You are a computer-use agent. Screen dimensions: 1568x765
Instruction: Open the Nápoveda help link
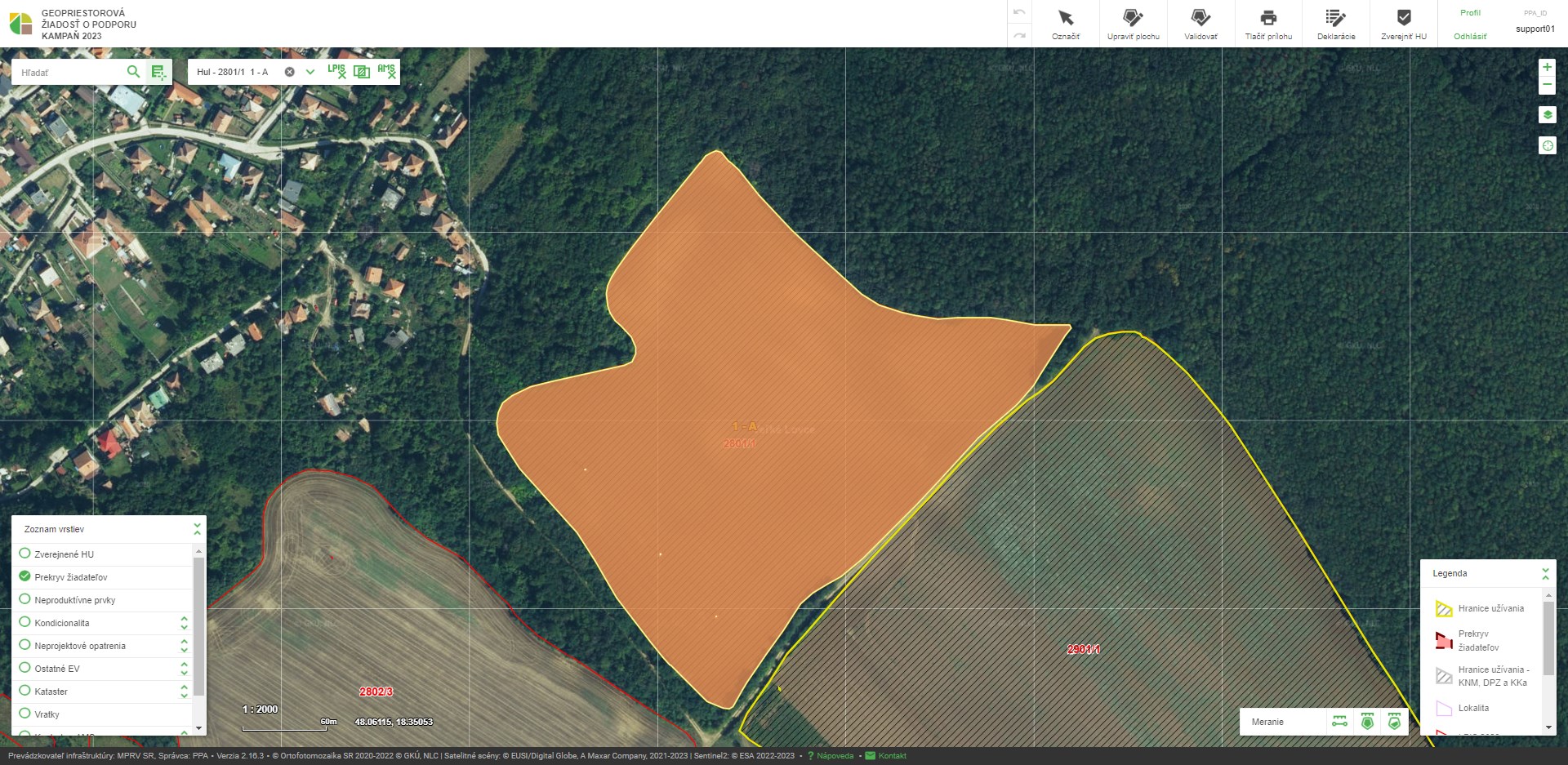[x=835, y=756]
